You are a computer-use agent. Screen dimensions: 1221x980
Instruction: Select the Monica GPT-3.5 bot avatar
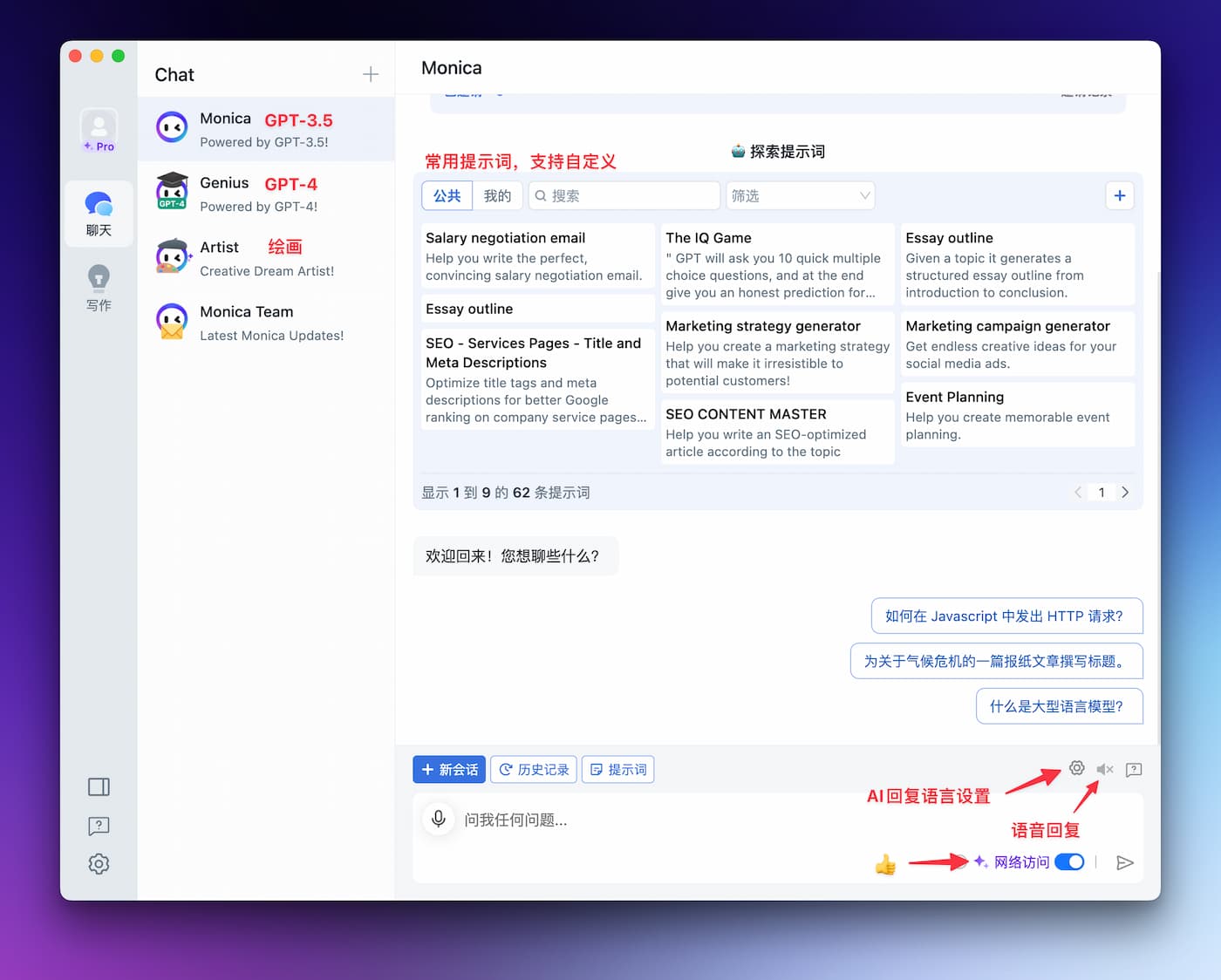click(172, 127)
